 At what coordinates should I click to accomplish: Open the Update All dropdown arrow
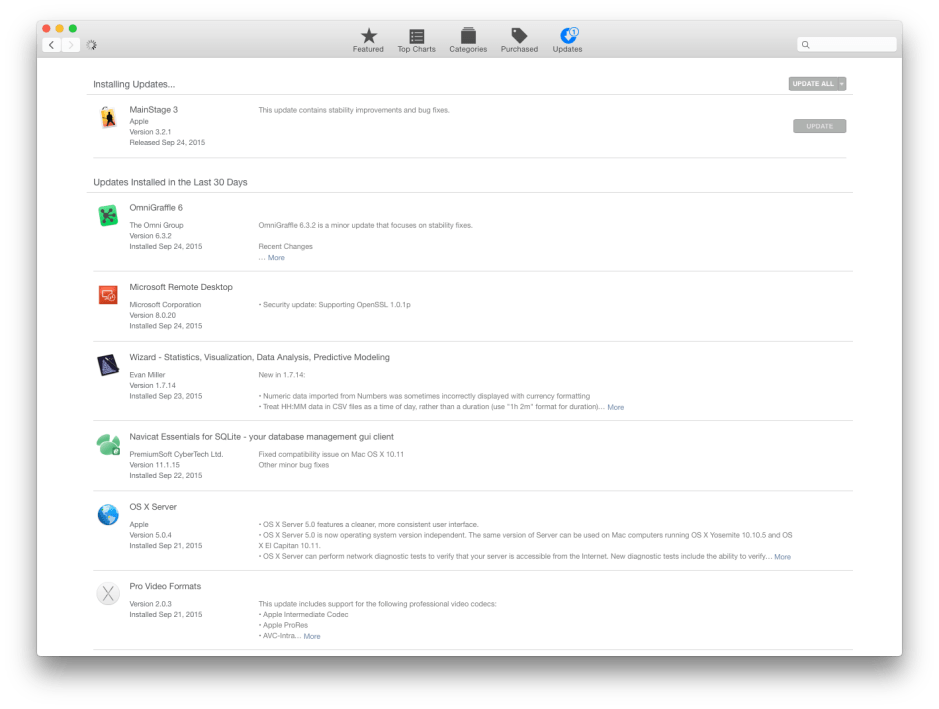841,84
